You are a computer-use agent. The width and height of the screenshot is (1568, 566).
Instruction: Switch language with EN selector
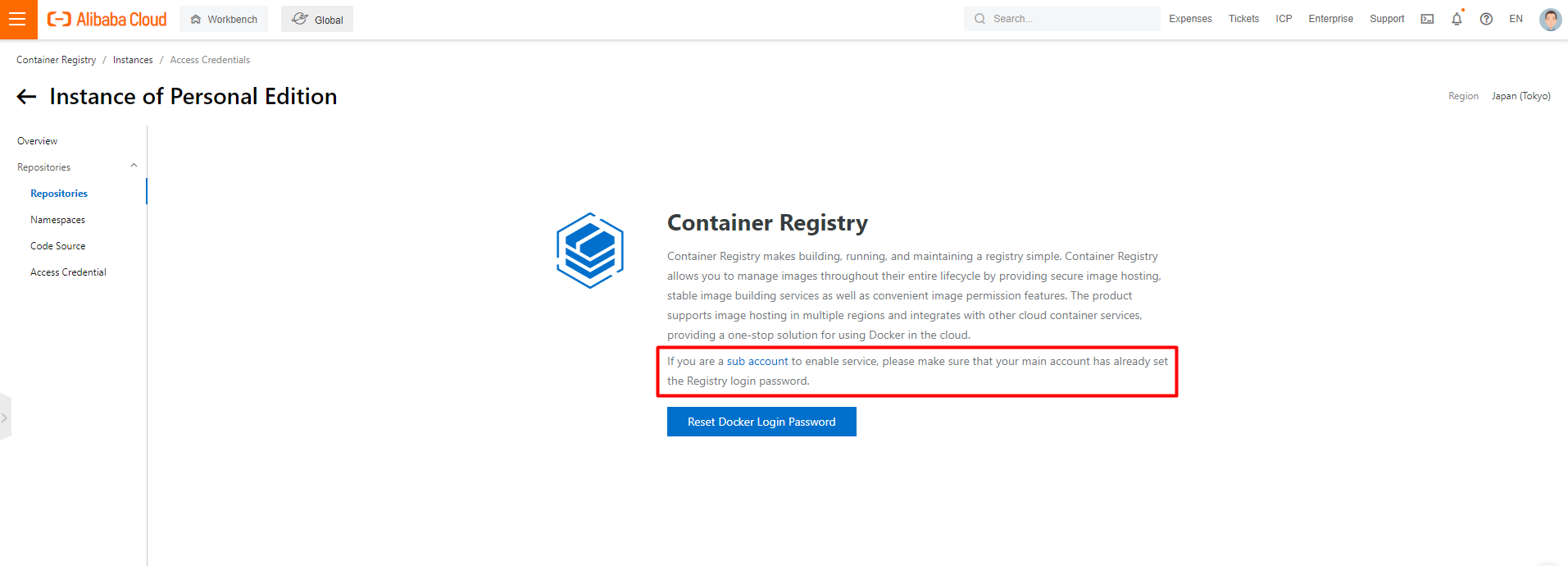pyautogui.click(x=1516, y=19)
